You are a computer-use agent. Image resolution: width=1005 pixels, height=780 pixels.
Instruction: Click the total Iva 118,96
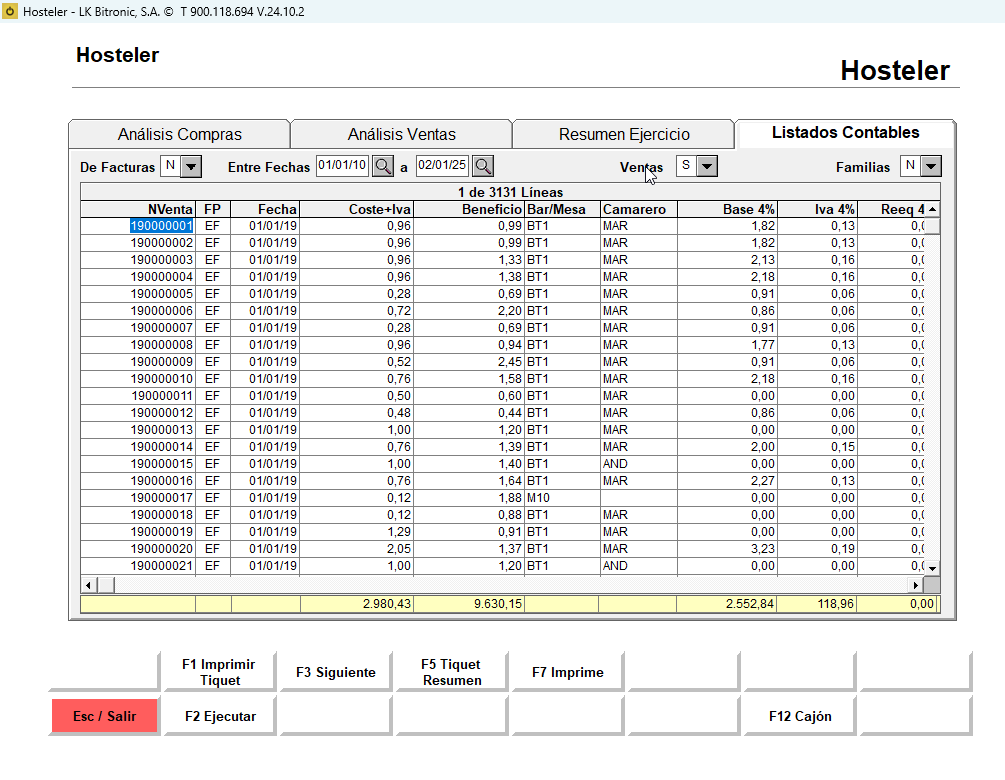coord(817,604)
